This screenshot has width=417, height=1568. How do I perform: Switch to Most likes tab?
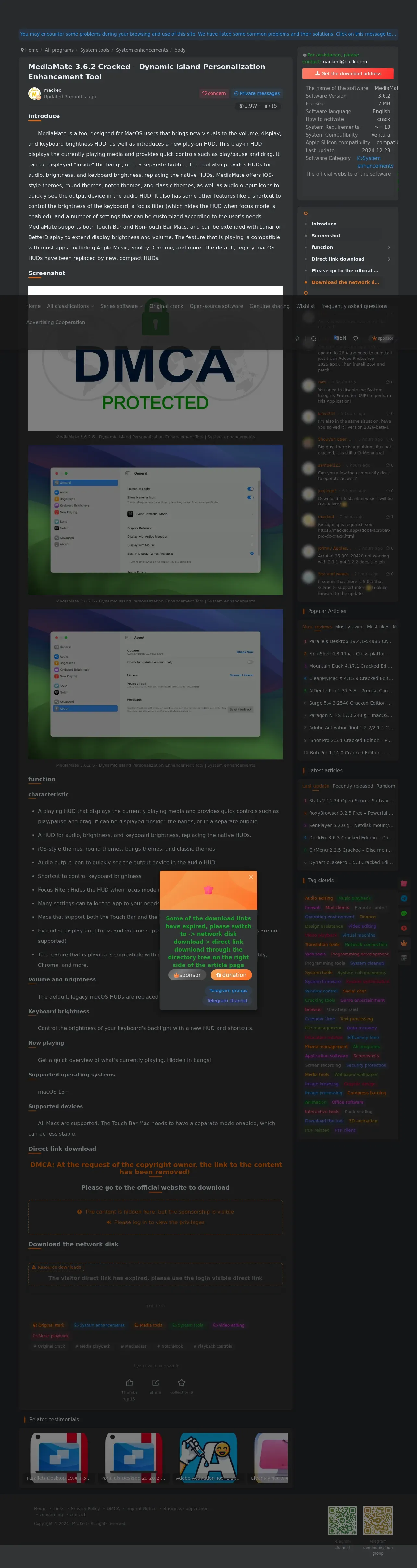pos(378,626)
